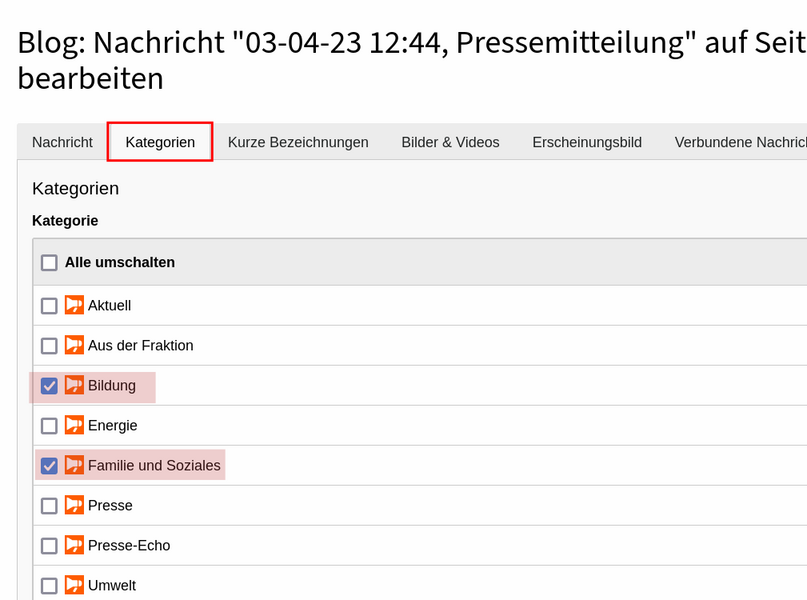Uncheck the Bildung checkbox
The height and width of the screenshot is (600, 807).
point(49,385)
